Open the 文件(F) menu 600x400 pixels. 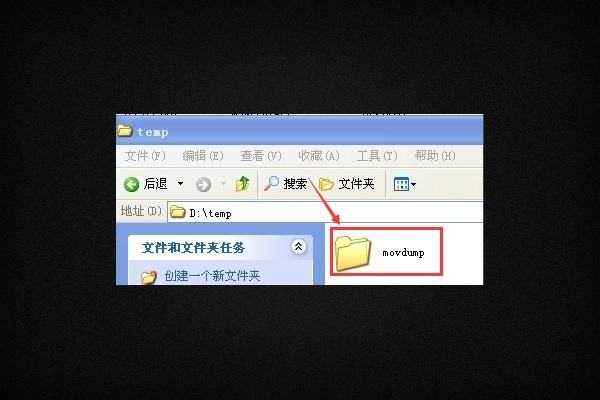145,156
